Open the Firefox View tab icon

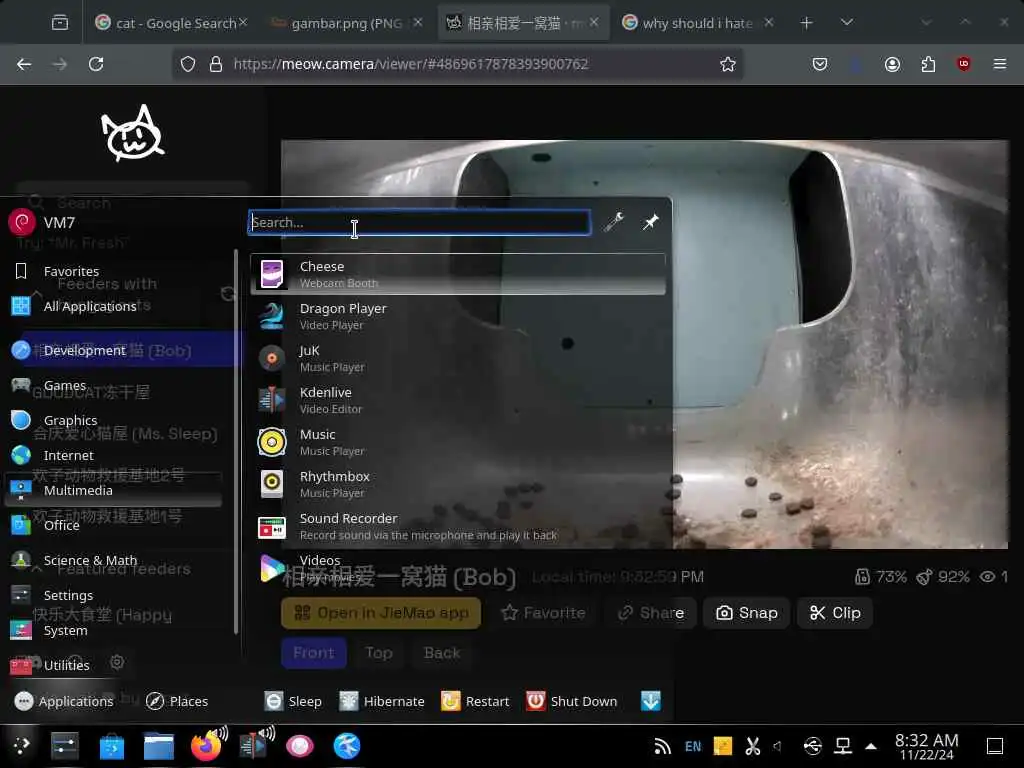pyautogui.click(x=59, y=23)
